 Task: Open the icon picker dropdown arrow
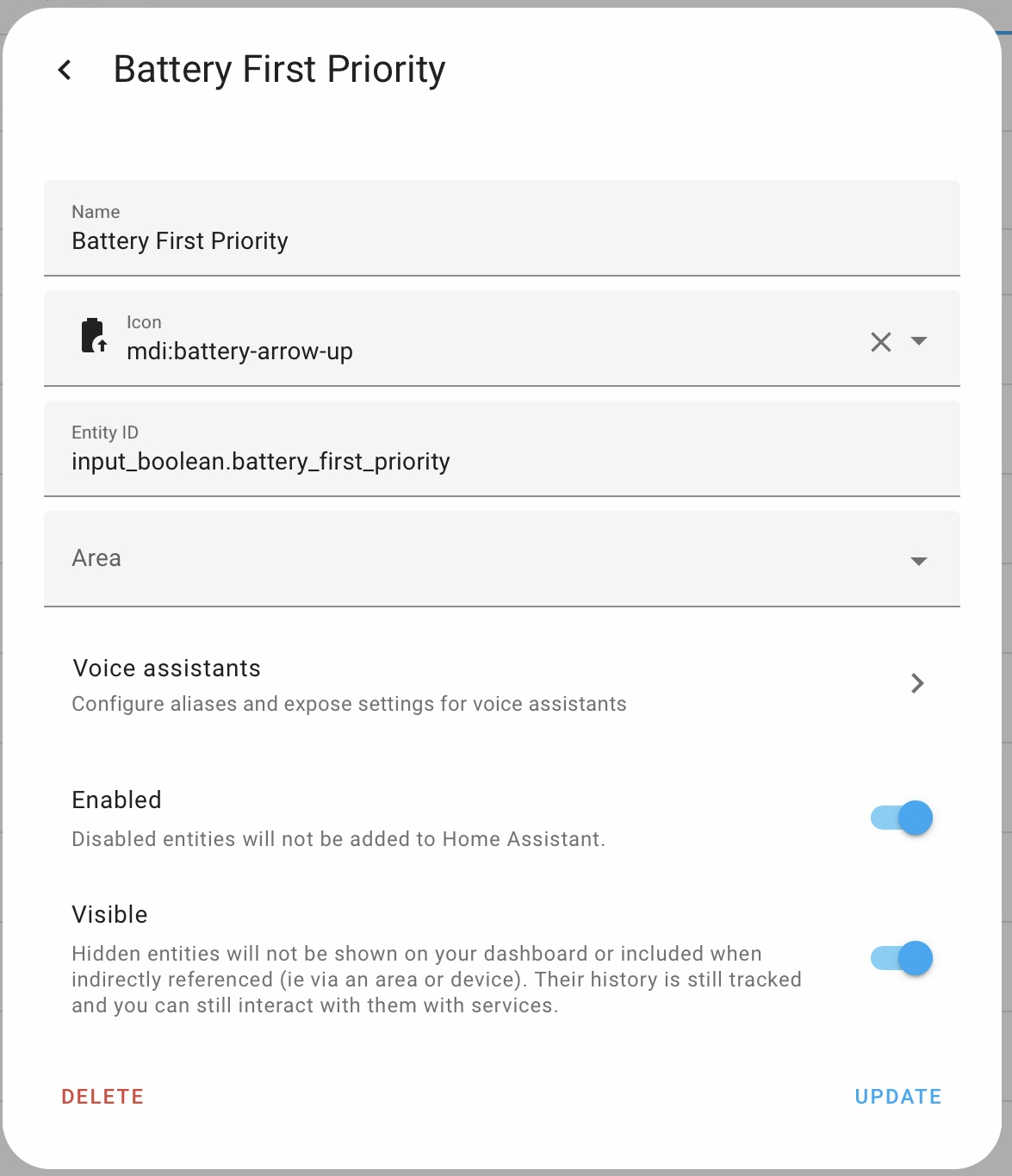coord(919,341)
